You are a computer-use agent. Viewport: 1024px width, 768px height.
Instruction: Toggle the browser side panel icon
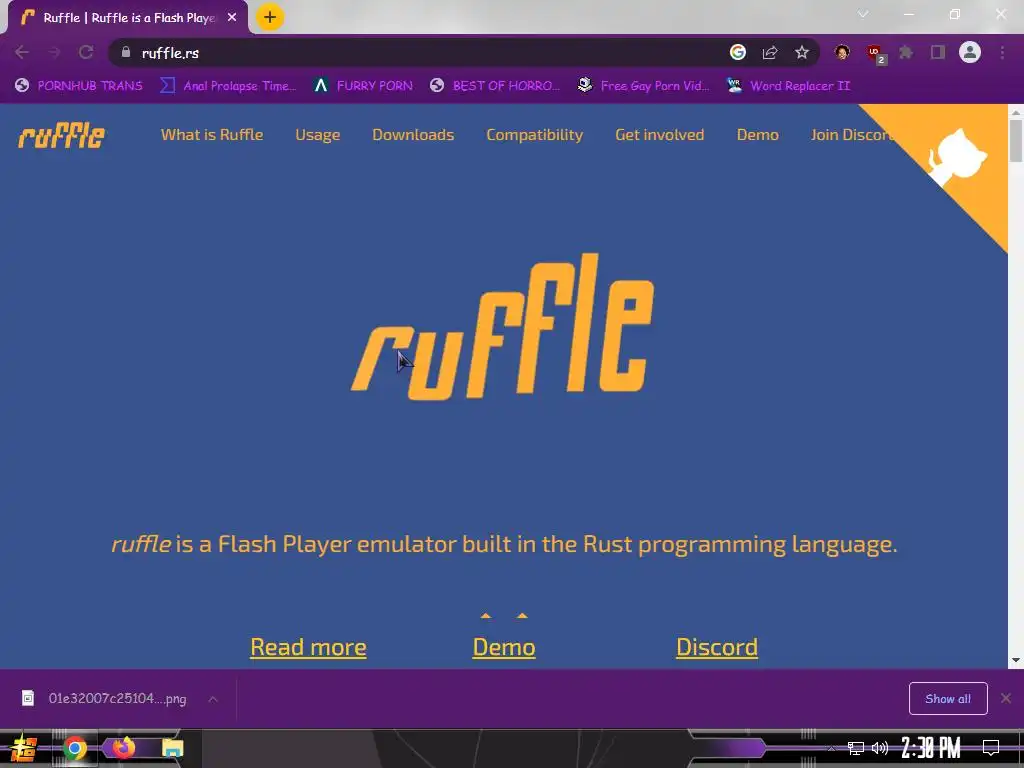938,52
